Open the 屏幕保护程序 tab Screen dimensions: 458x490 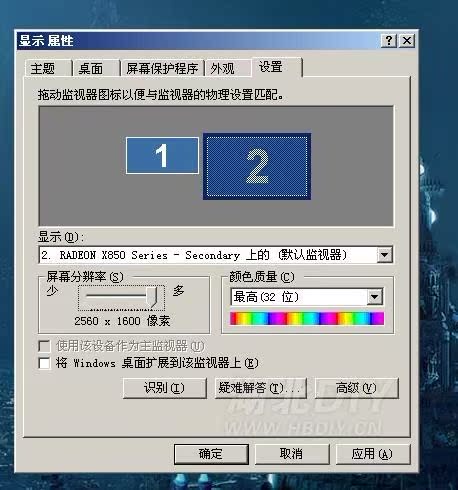tap(162, 69)
